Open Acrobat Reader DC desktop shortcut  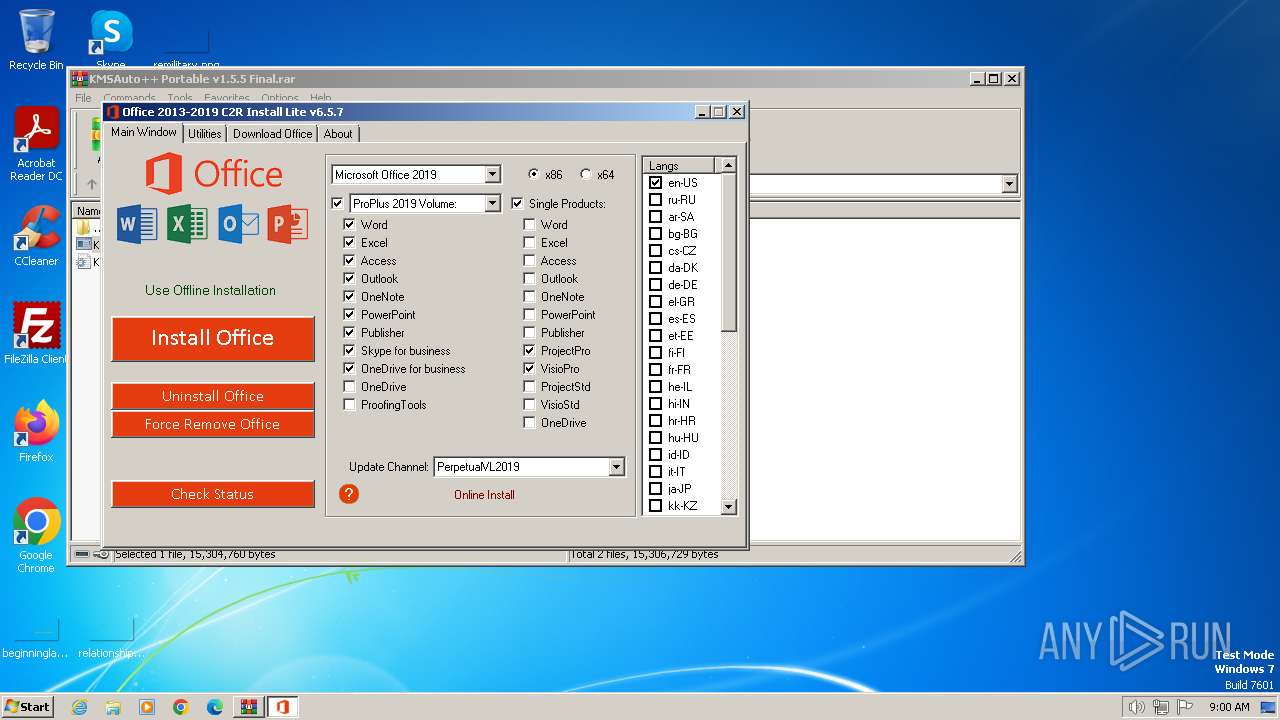tap(36, 144)
